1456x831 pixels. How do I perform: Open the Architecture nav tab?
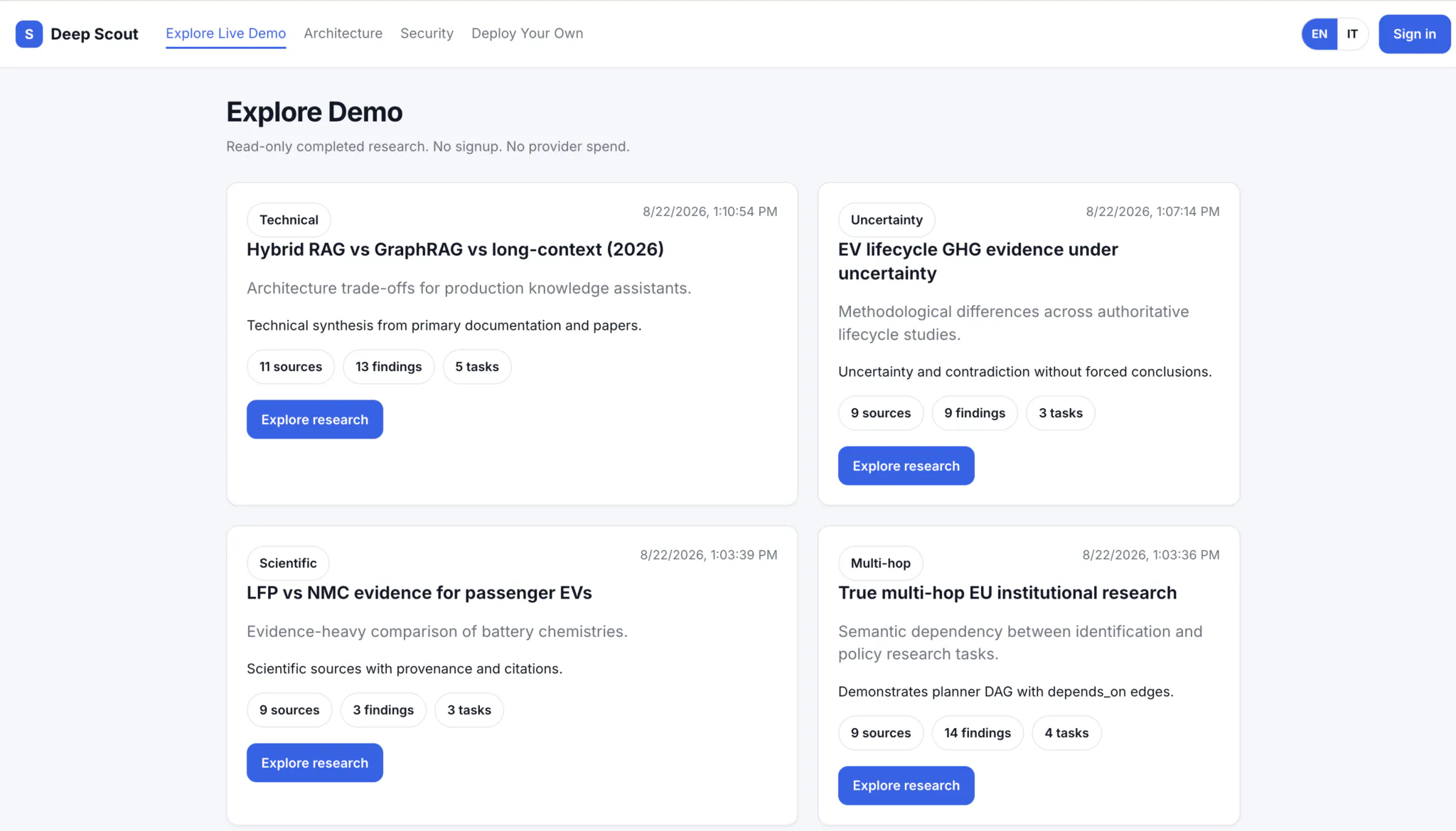point(343,33)
